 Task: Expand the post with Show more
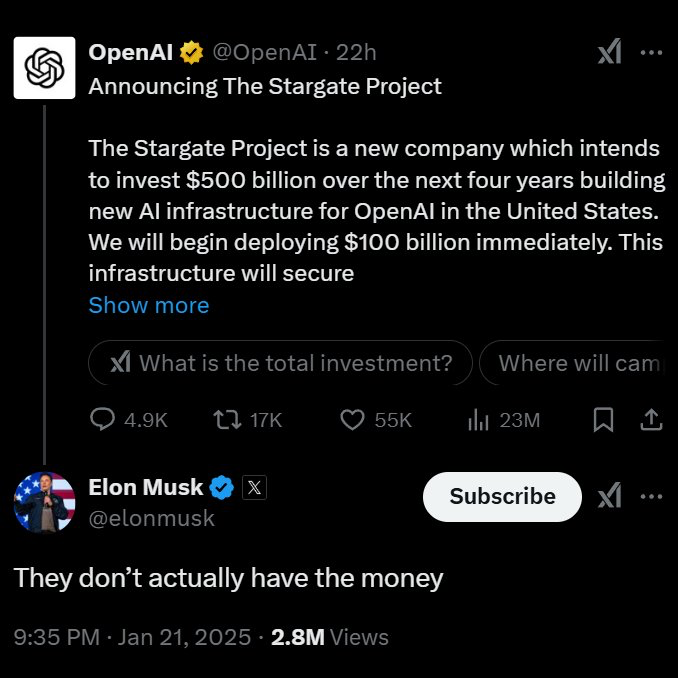pyautogui.click(x=149, y=305)
